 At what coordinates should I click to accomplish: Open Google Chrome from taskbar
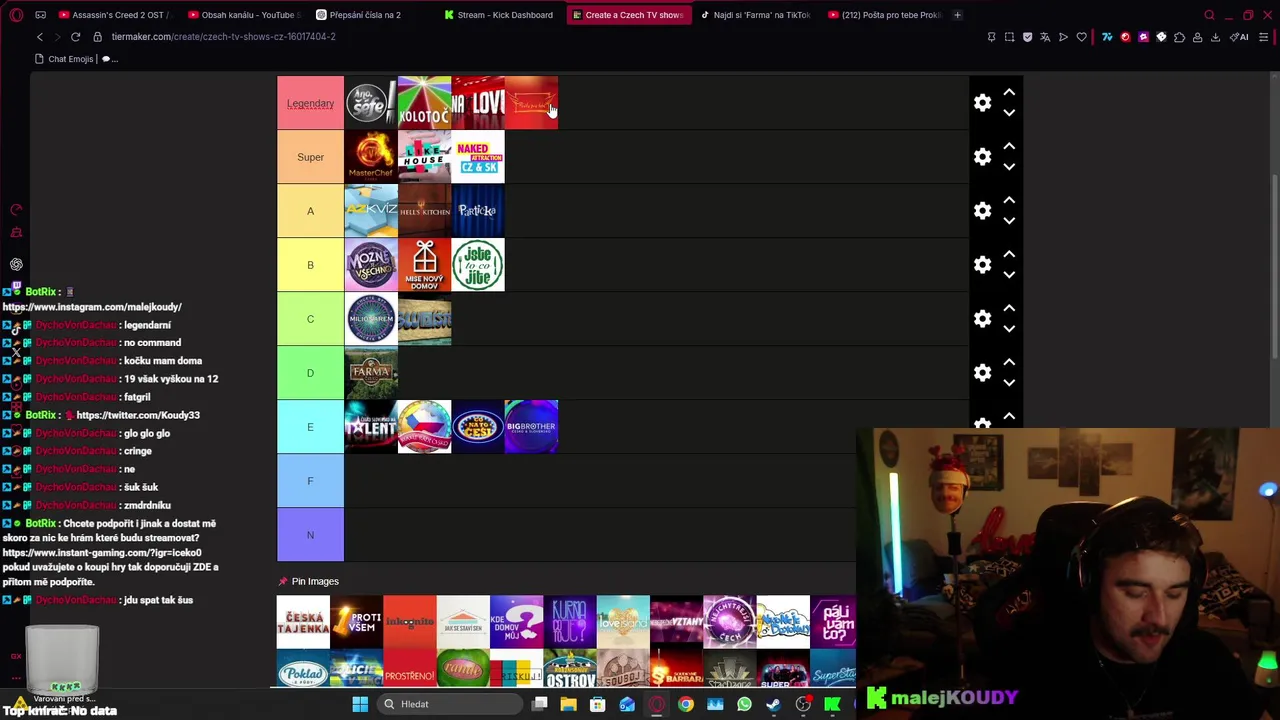click(x=685, y=704)
